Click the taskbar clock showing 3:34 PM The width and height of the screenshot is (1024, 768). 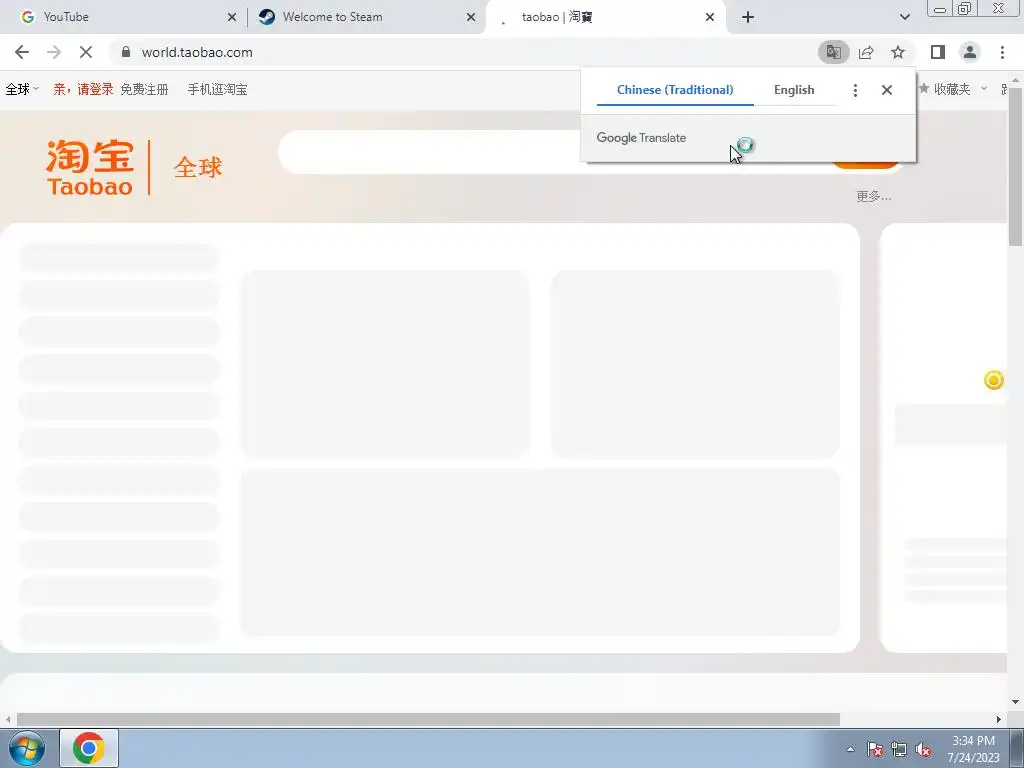[x=973, y=749]
